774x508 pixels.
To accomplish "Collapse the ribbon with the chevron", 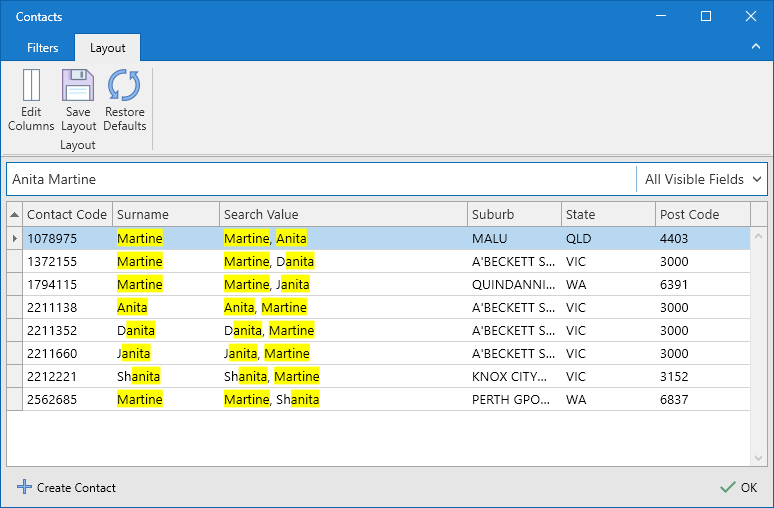I will [x=756, y=46].
